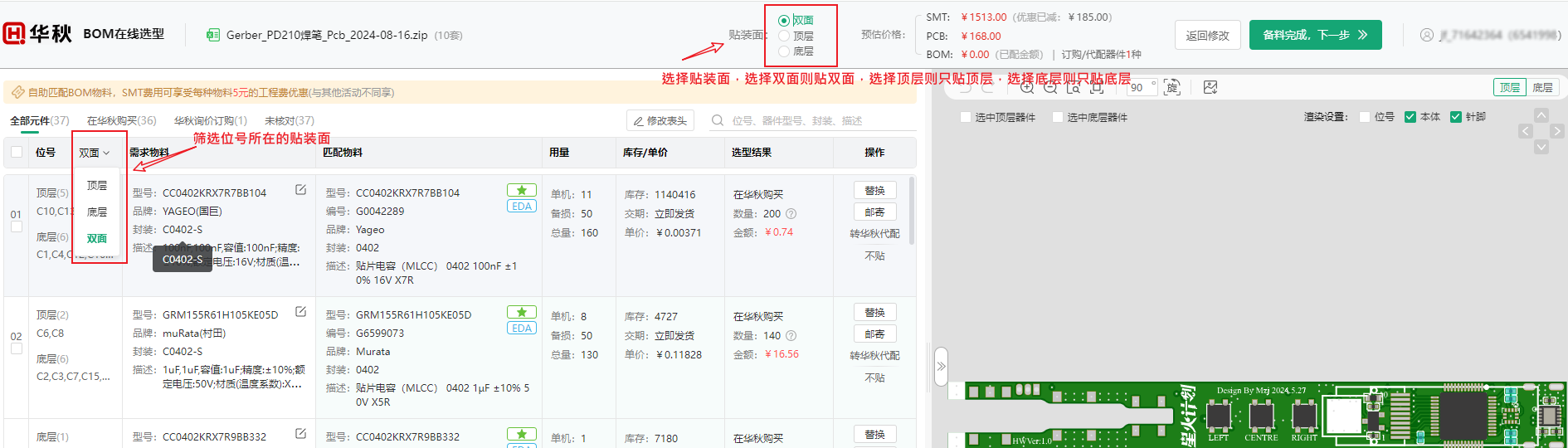
Task: Switch to 全部元件(37) tab
Action: [40, 121]
